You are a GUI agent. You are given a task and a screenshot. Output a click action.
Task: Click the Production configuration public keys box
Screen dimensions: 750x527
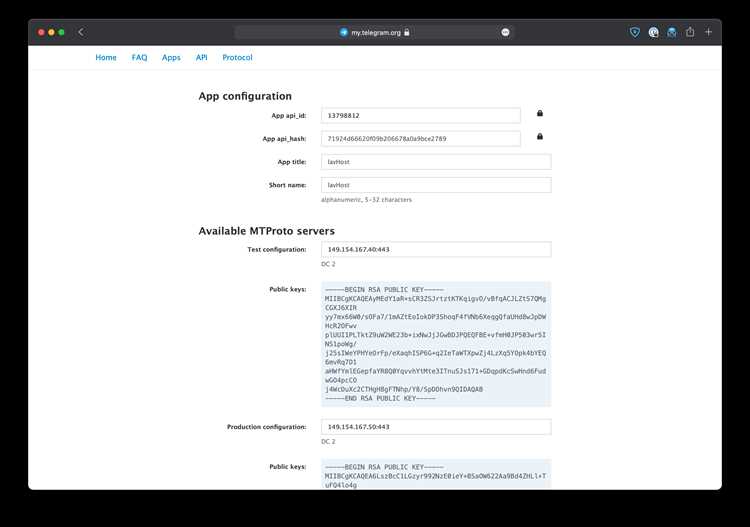[x=436, y=474]
